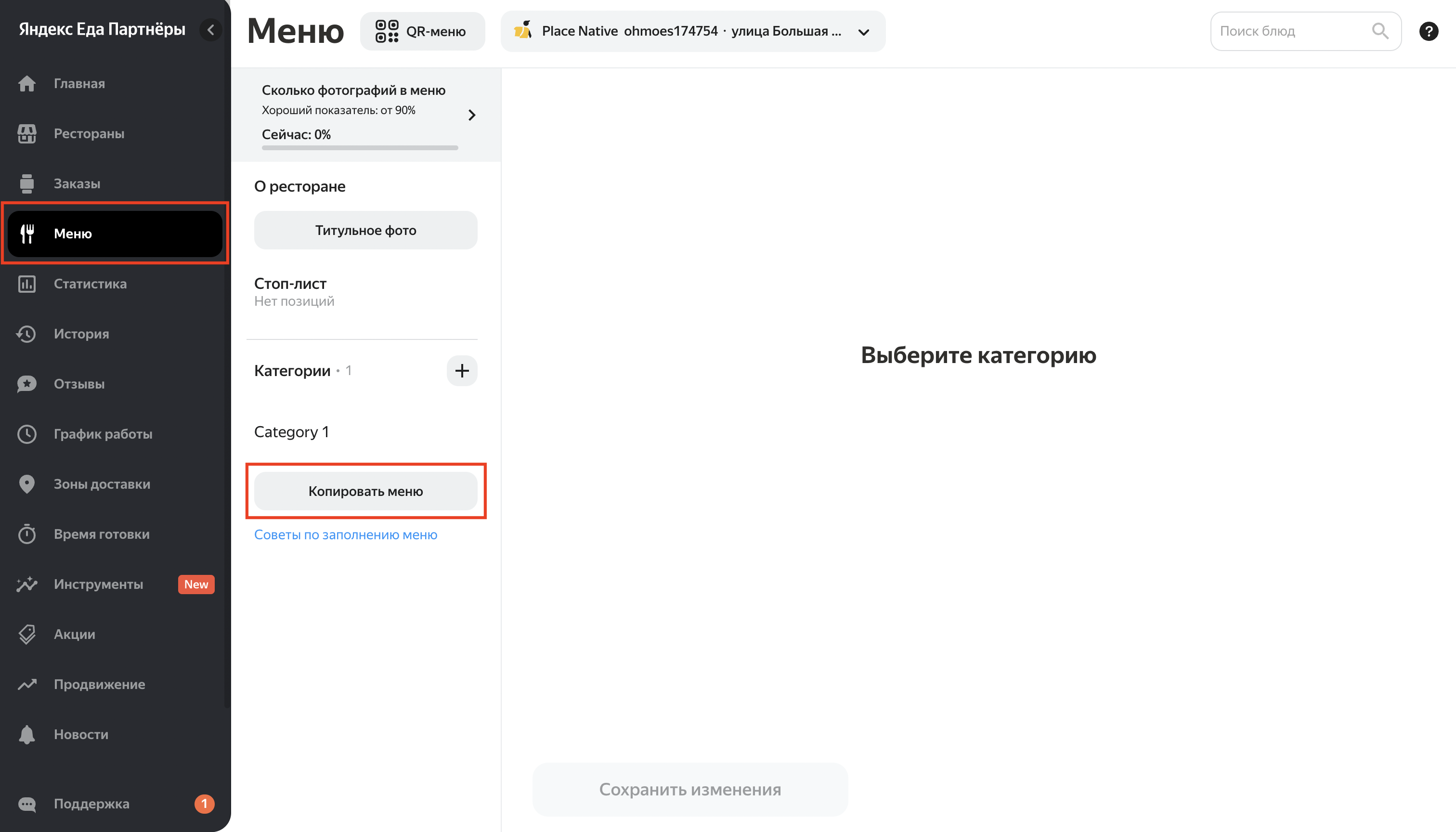Open График работы section

115,434
